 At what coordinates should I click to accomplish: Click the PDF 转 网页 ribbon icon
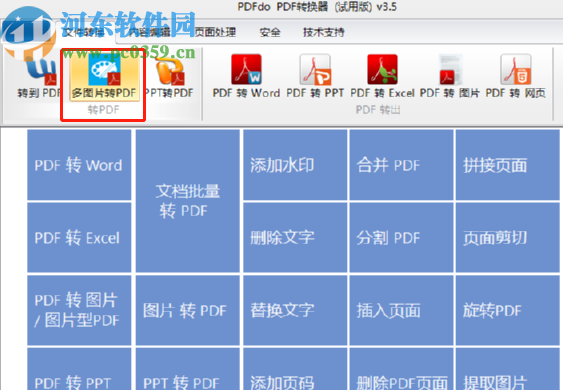(x=516, y=76)
